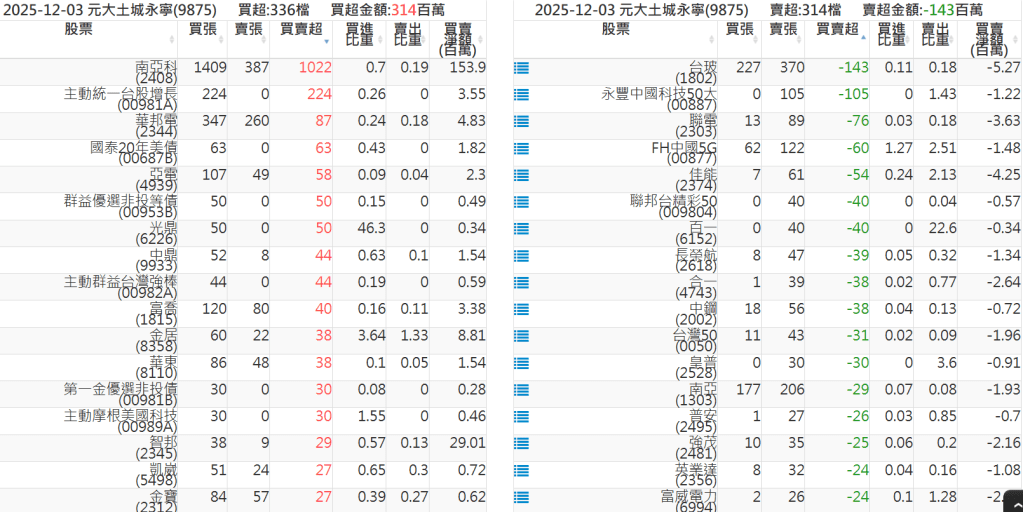
Task: Sort right table by 賣張 column header
Action: point(782,30)
